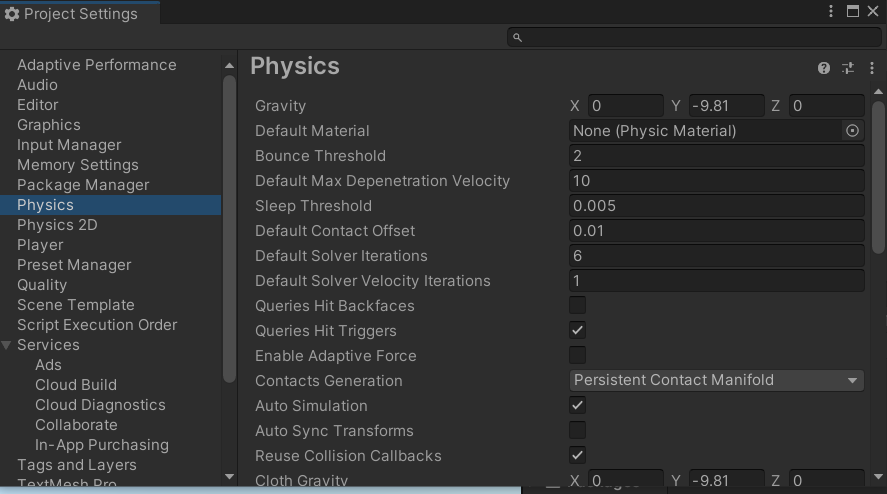
Task: Edit Default Solver Velocity Iterations field
Action: pyautogui.click(x=717, y=281)
